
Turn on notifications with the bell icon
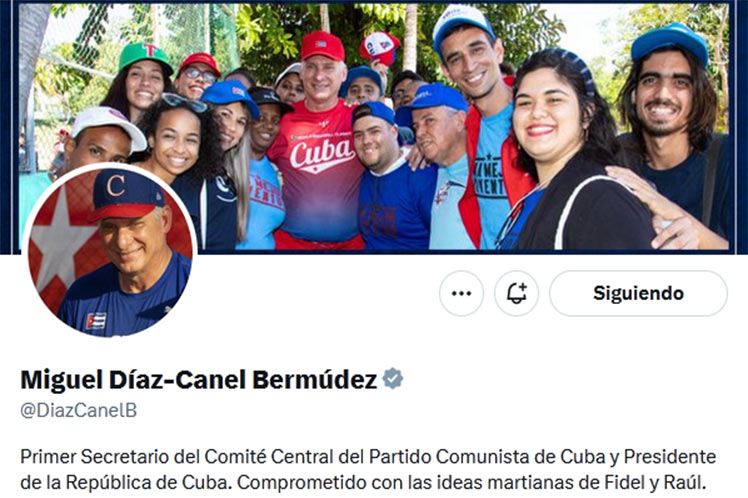pos(517,293)
